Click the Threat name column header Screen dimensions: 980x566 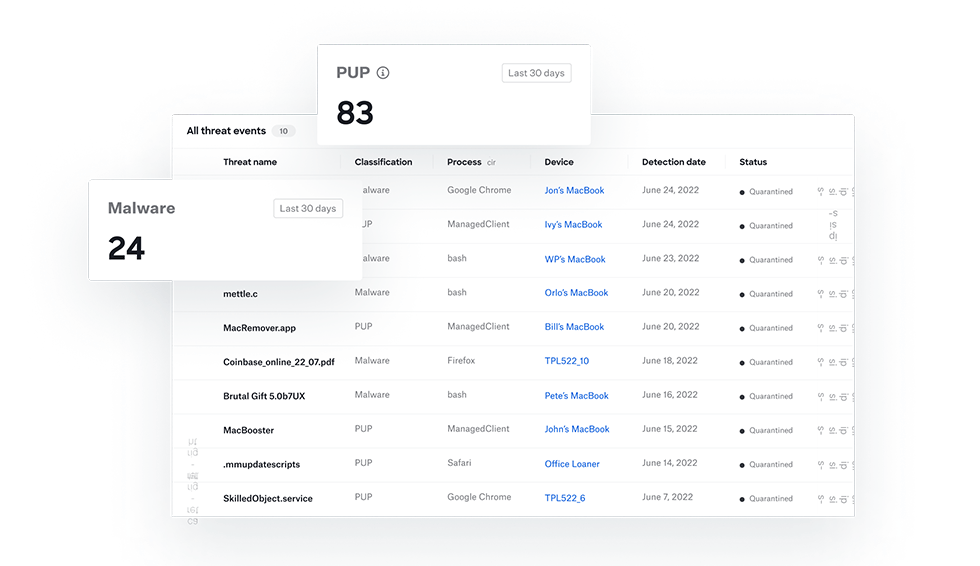[250, 162]
